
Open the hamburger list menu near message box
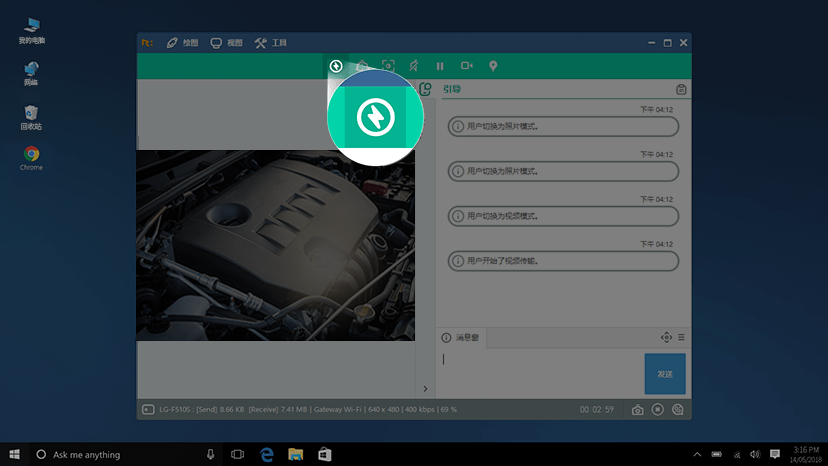681,337
